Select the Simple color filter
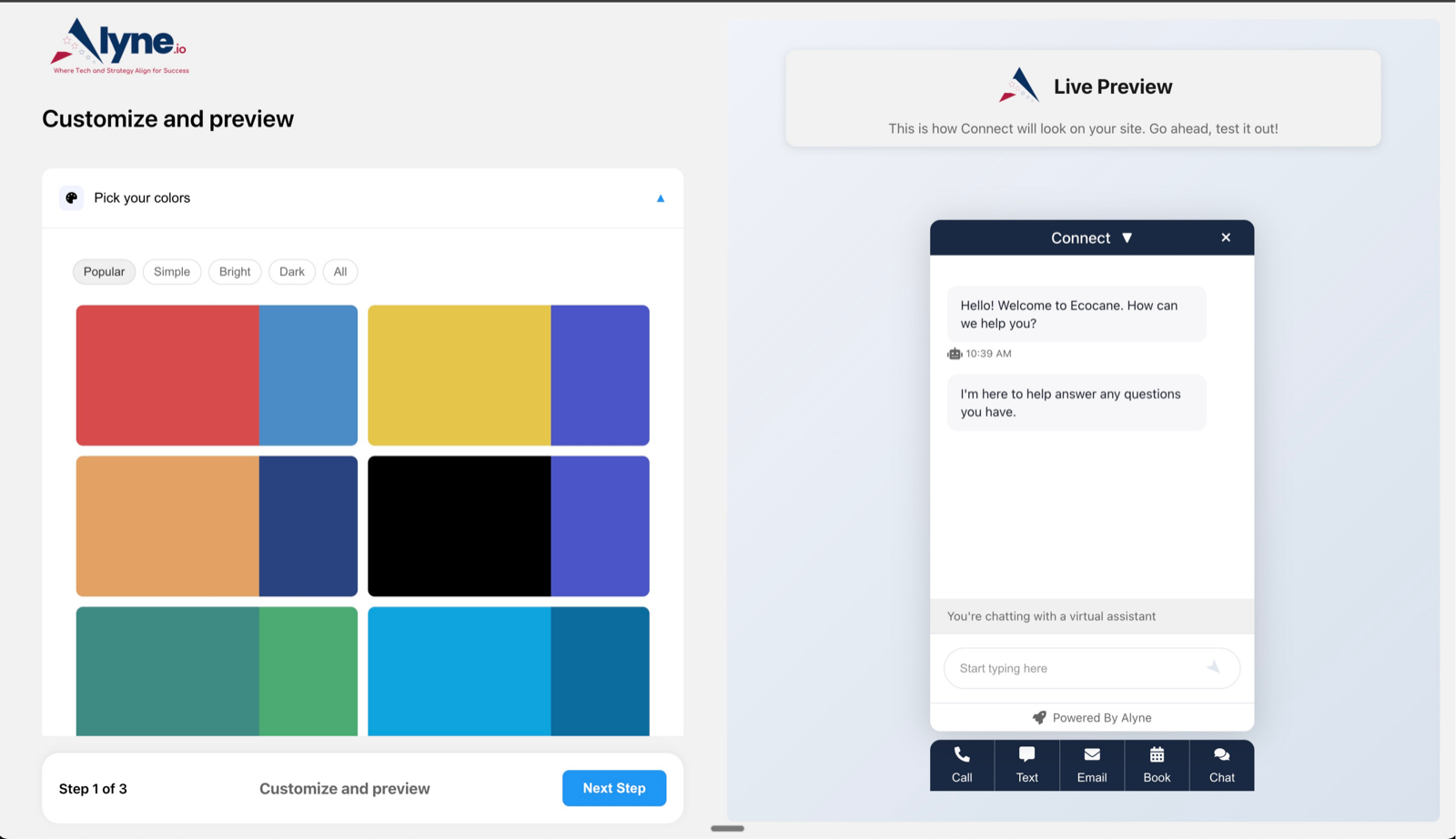 click(x=172, y=271)
